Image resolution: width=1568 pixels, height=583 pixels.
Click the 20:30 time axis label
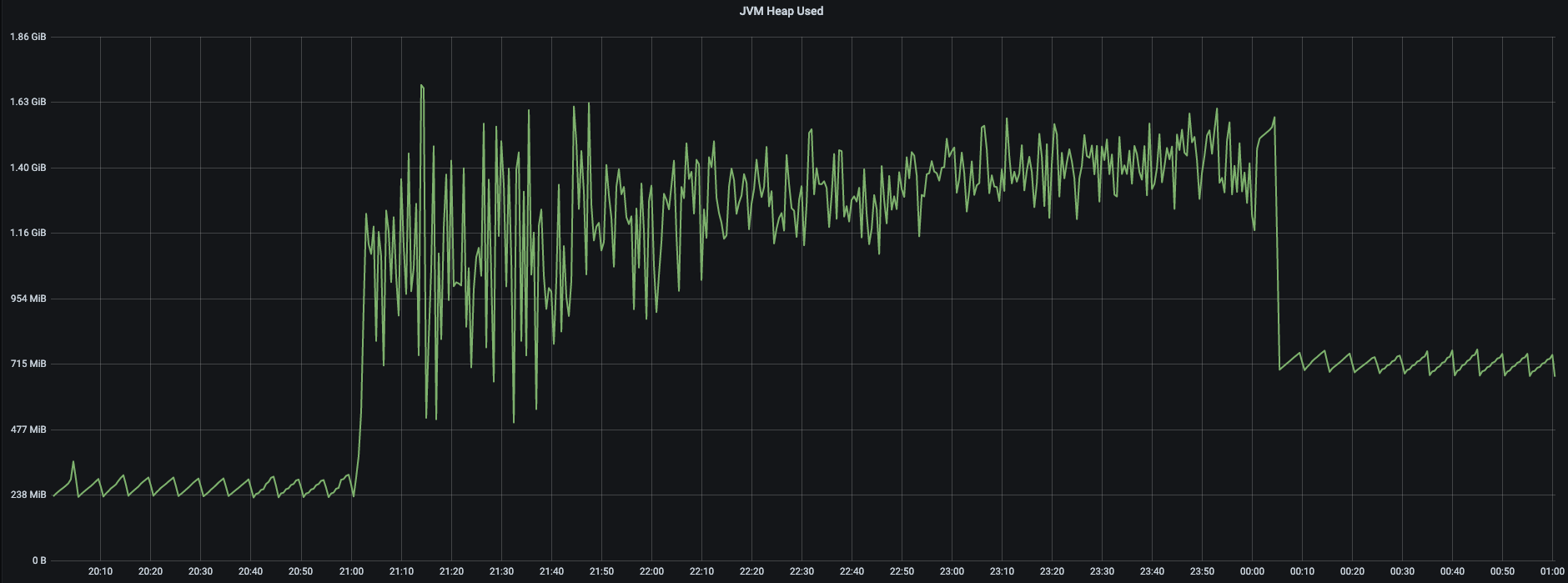pos(200,571)
